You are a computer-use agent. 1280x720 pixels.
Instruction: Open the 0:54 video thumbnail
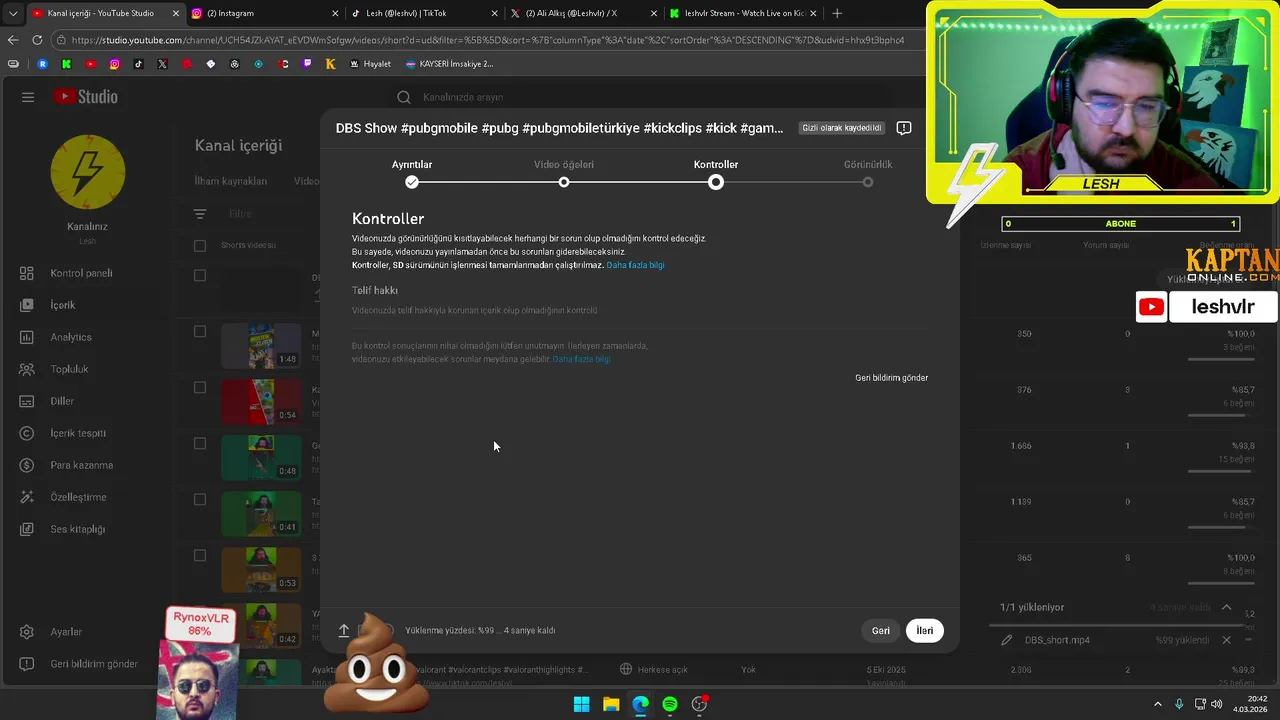(261, 401)
